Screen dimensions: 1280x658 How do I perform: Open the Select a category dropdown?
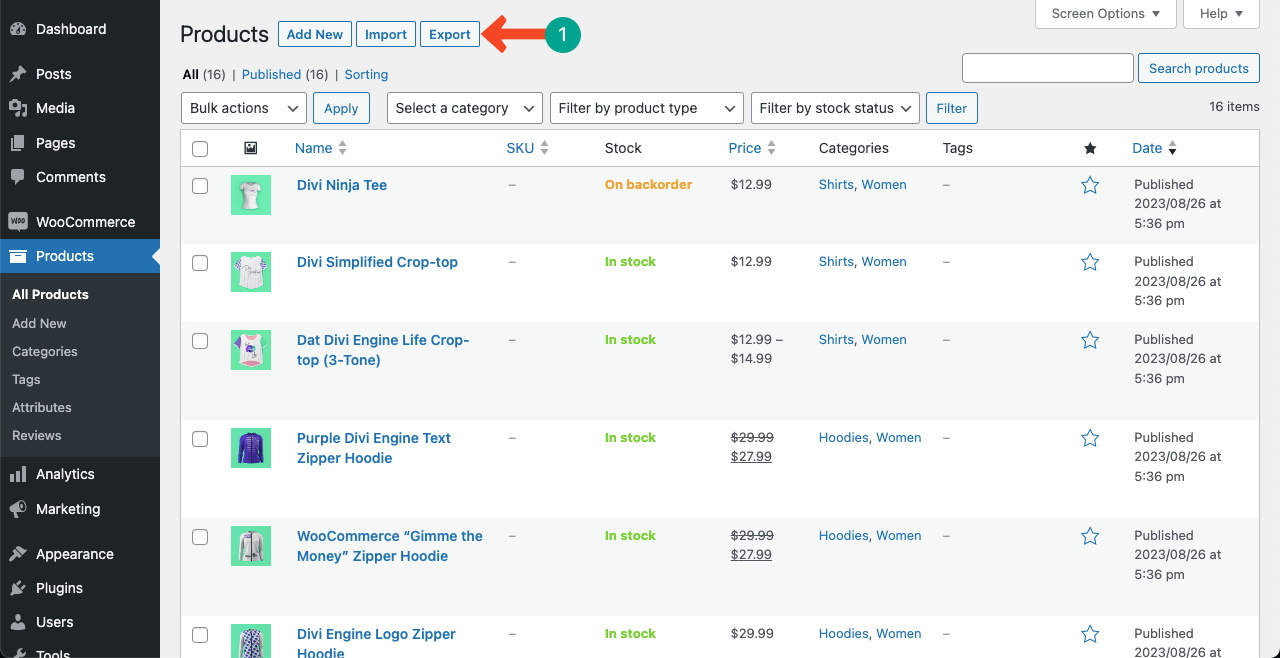[464, 108]
